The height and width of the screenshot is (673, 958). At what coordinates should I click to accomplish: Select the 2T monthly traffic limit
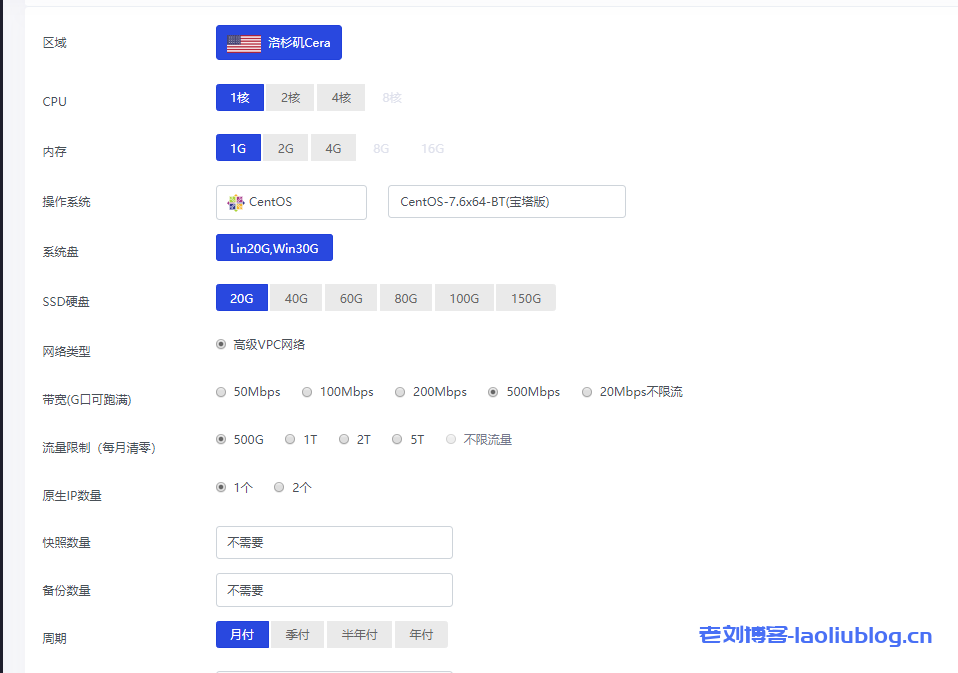[341, 438]
